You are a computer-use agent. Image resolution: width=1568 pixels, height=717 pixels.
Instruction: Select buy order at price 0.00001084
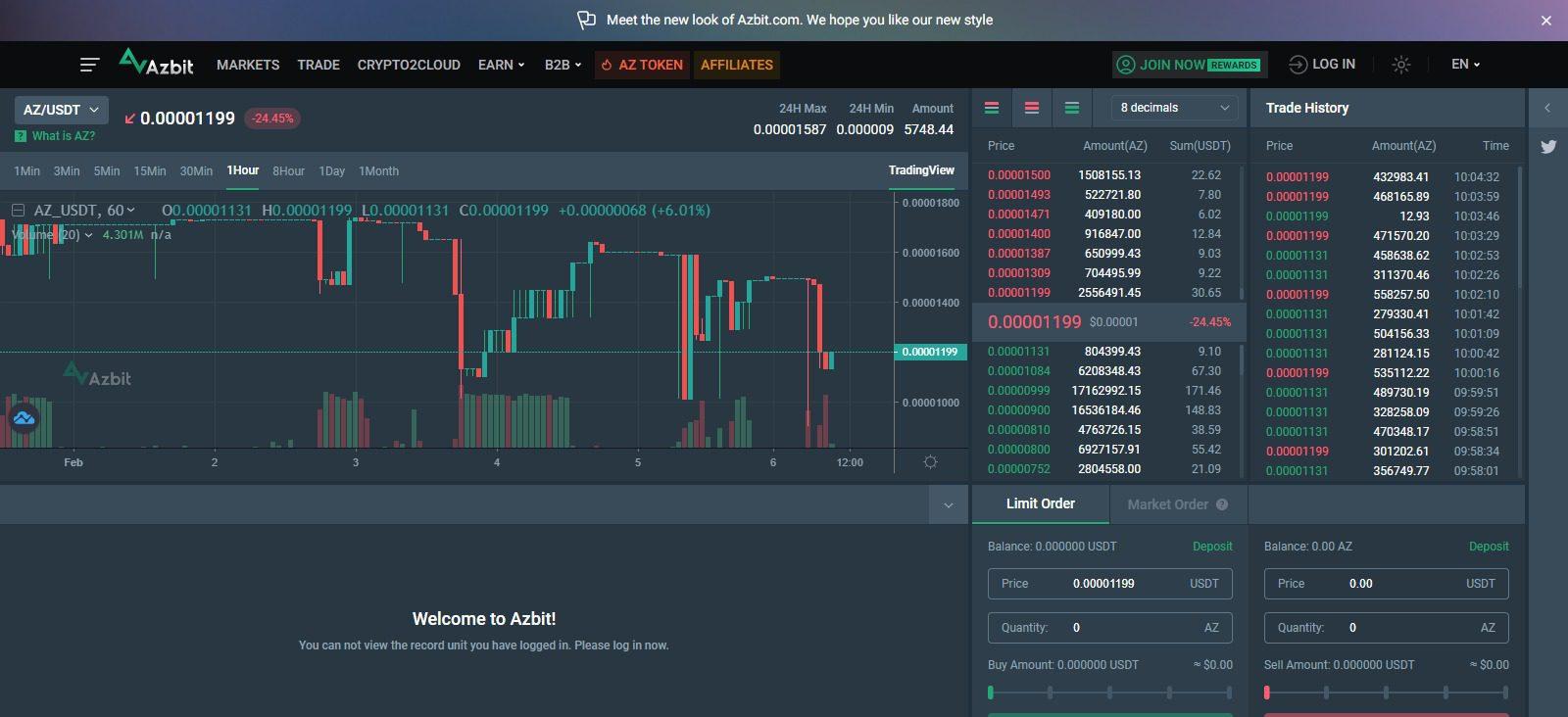tap(1107, 371)
